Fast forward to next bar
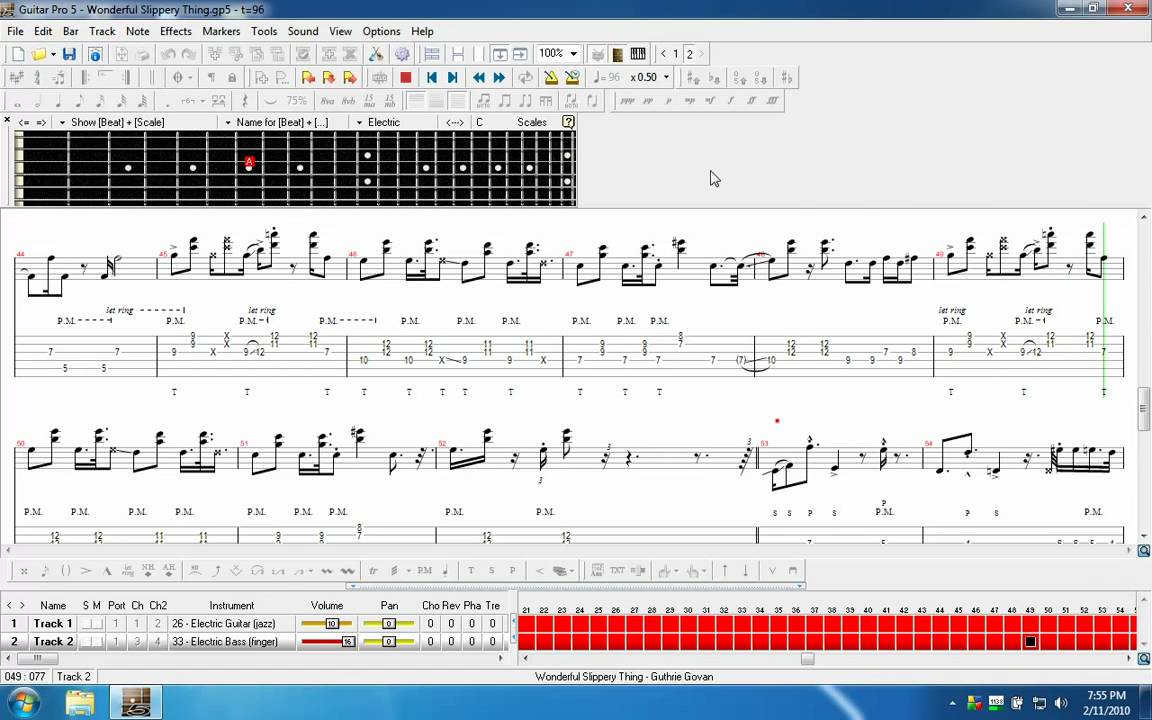Image resolution: width=1152 pixels, height=720 pixels. point(500,77)
